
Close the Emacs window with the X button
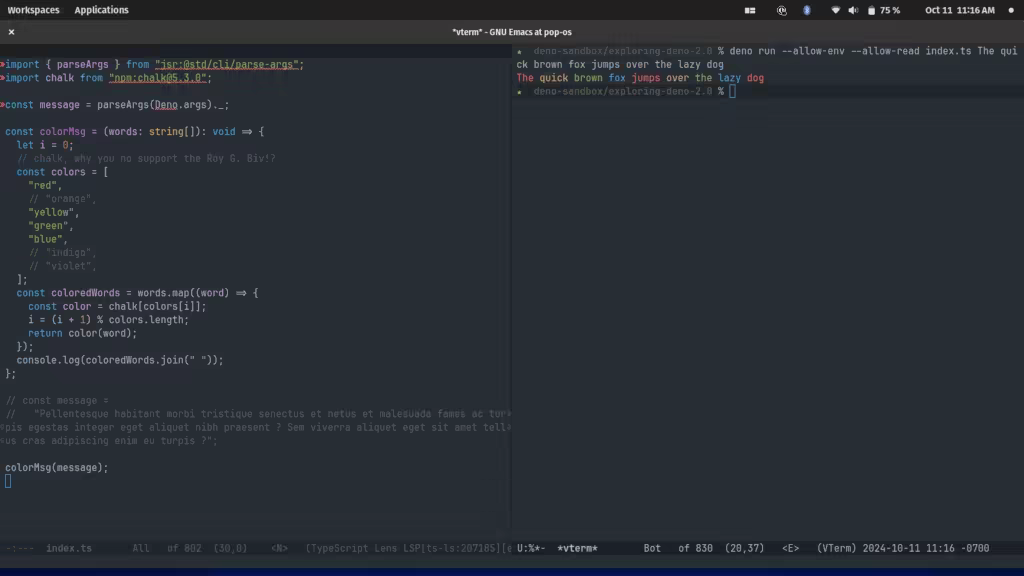point(11,32)
